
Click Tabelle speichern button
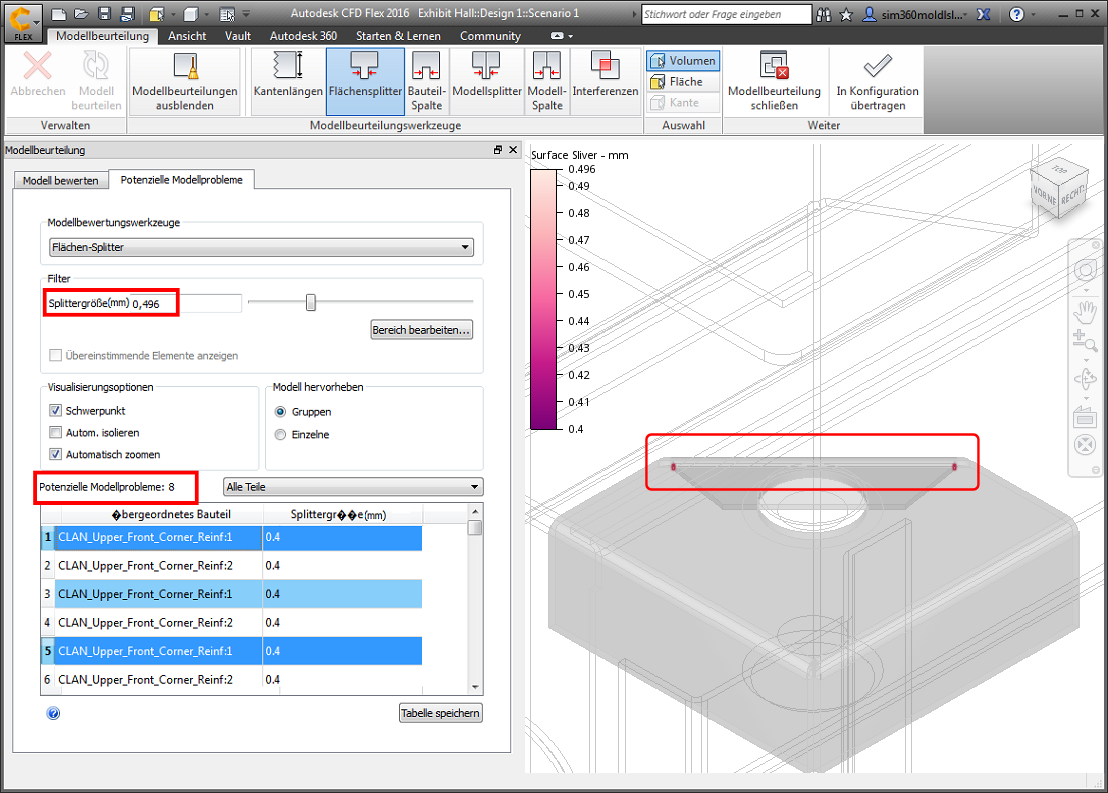point(440,713)
